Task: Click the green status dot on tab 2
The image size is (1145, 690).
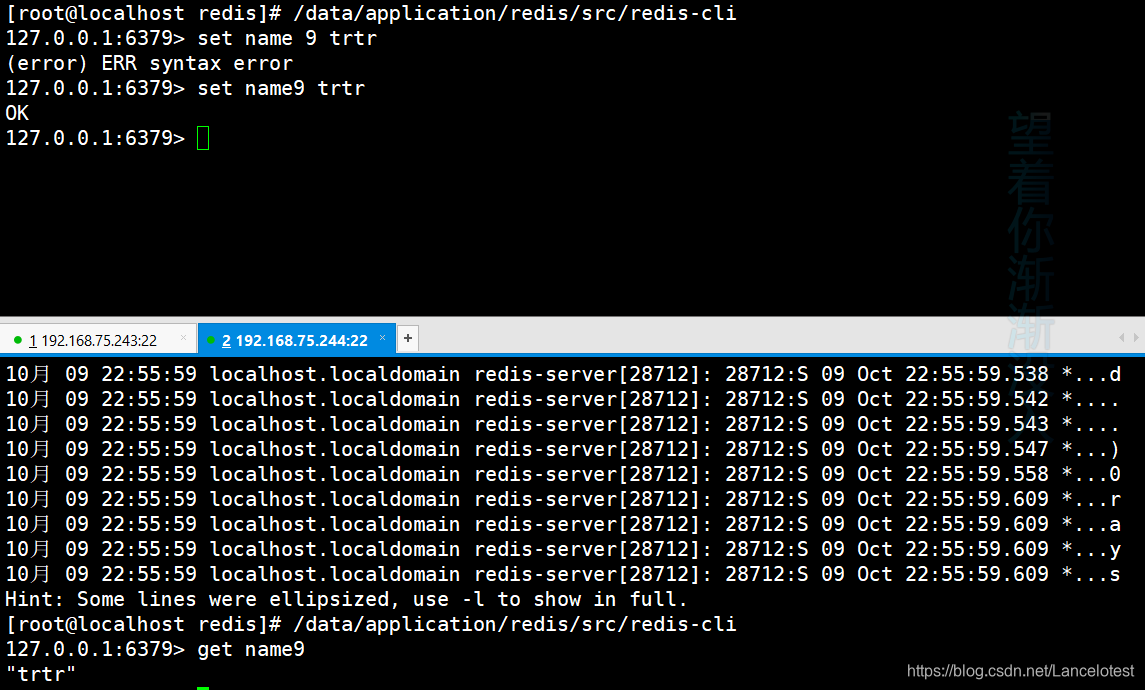Action: [210, 340]
